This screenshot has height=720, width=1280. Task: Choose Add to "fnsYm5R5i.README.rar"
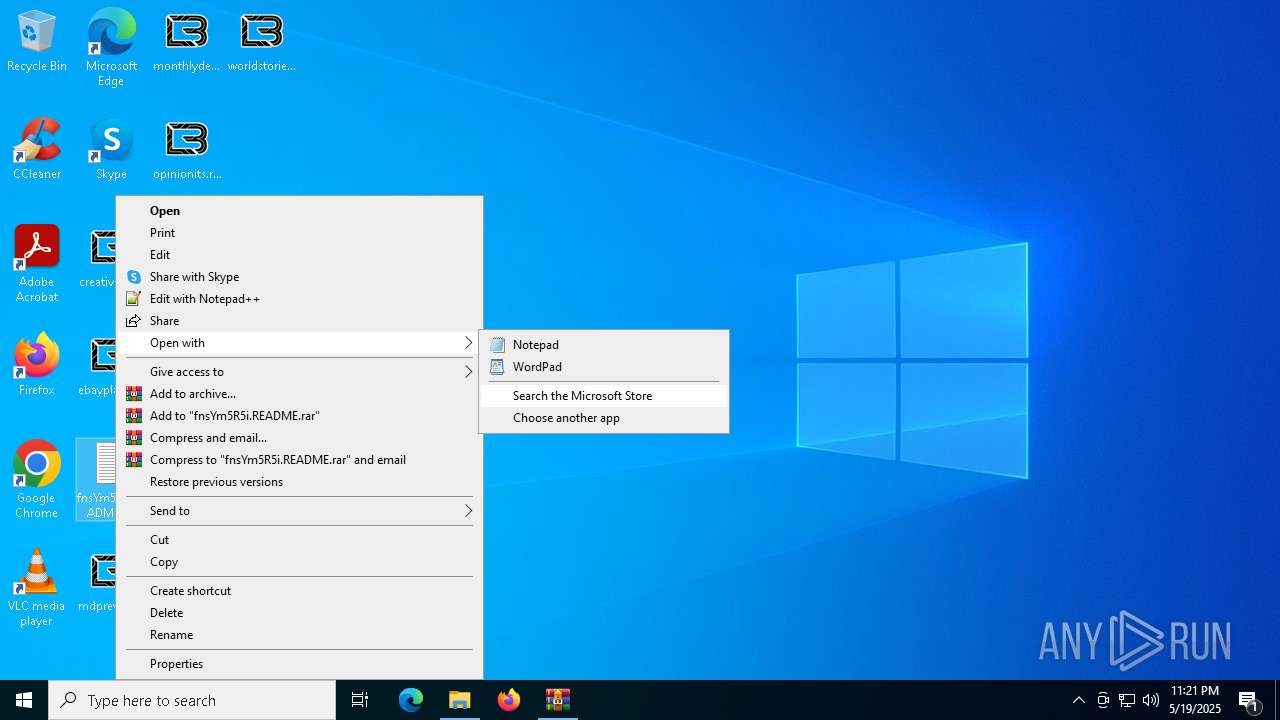299,416
